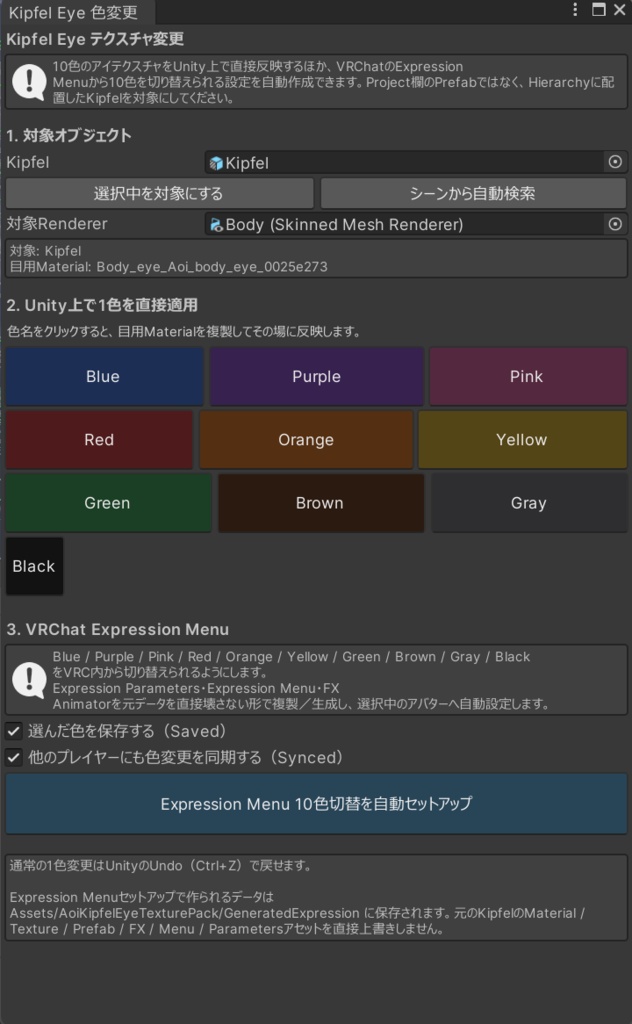
Task: Click Expression Menu 10色切替を自動セットアップ button
Action: 316,804
